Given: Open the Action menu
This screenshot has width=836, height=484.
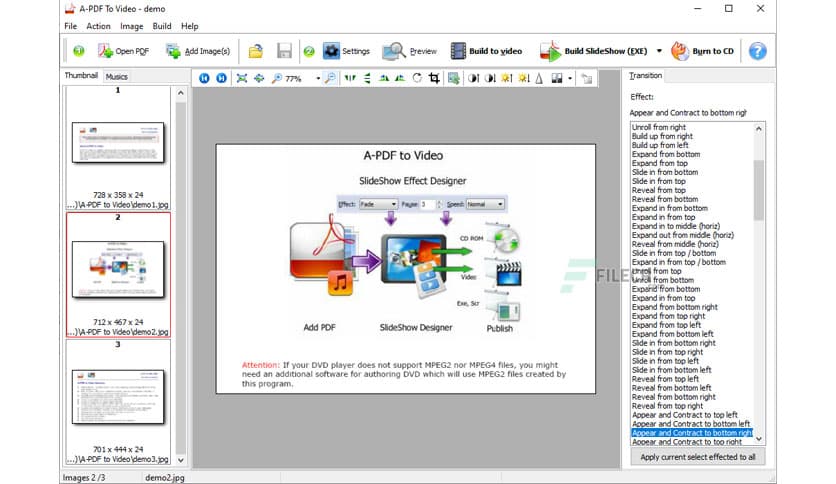Looking at the screenshot, I should coord(98,26).
